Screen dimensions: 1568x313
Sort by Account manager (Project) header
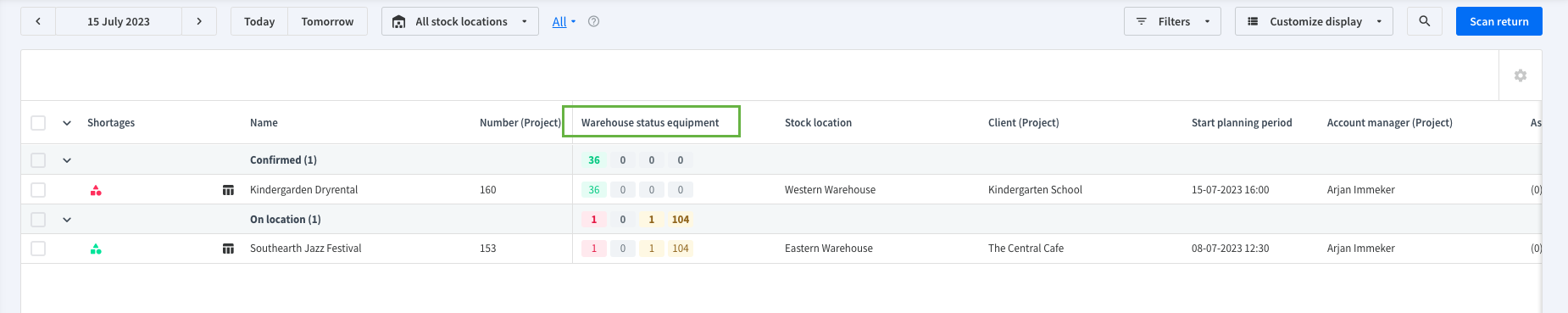click(x=1390, y=123)
